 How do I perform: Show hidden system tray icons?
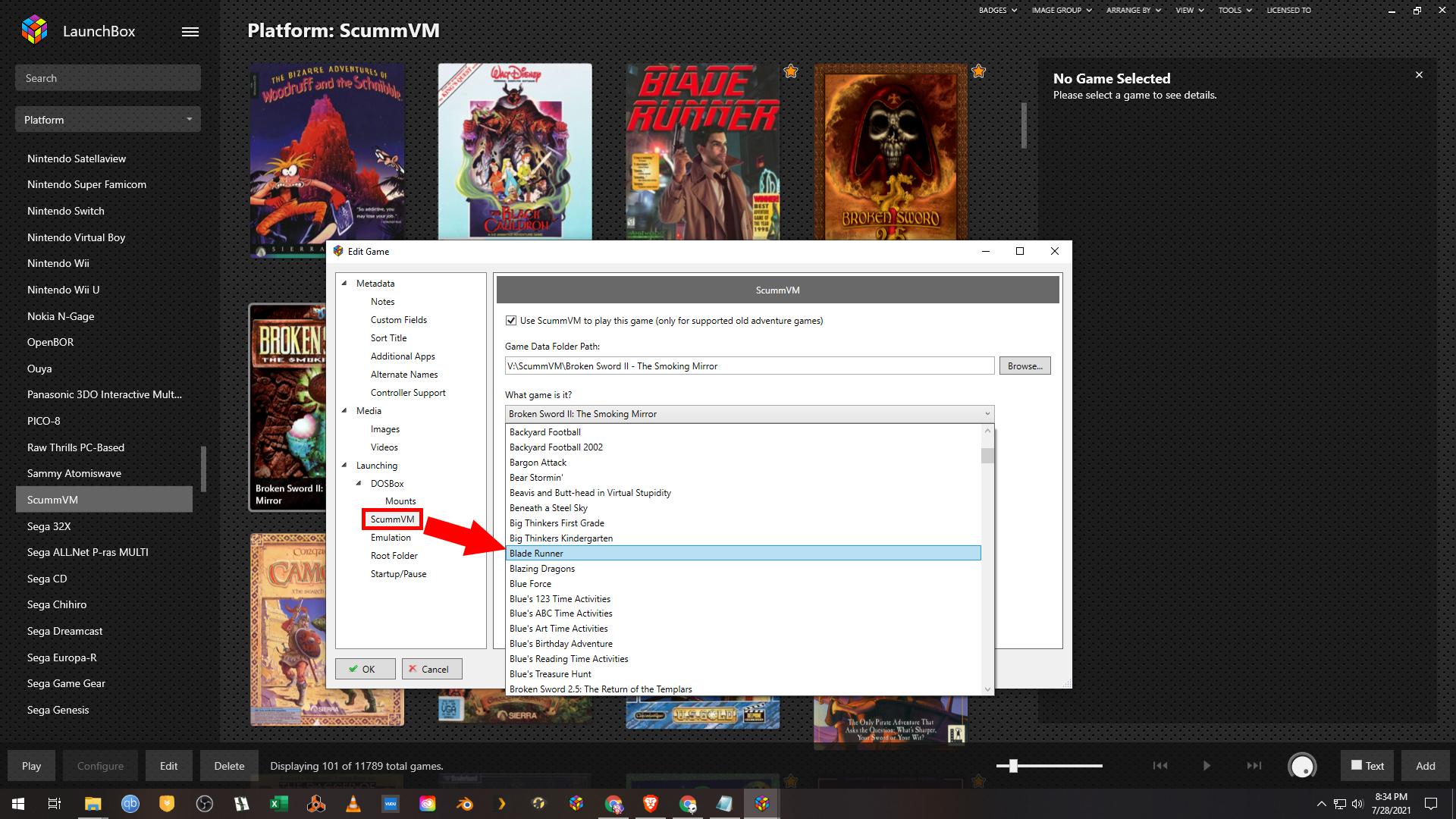click(1322, 804)
